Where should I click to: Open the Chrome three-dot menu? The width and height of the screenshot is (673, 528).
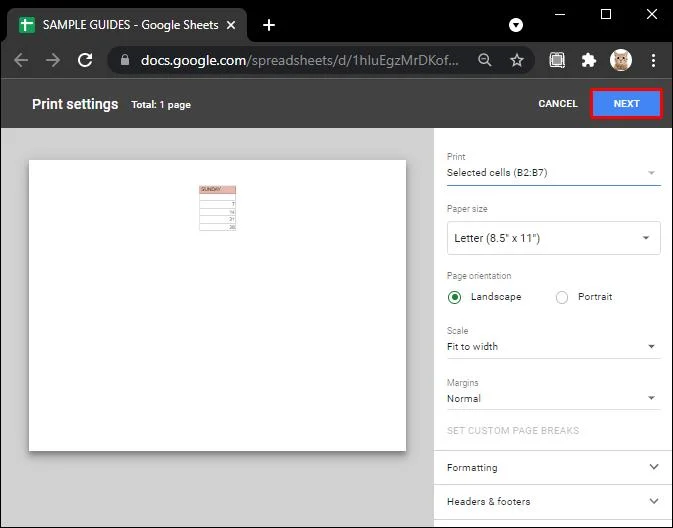tap(653, 60)
